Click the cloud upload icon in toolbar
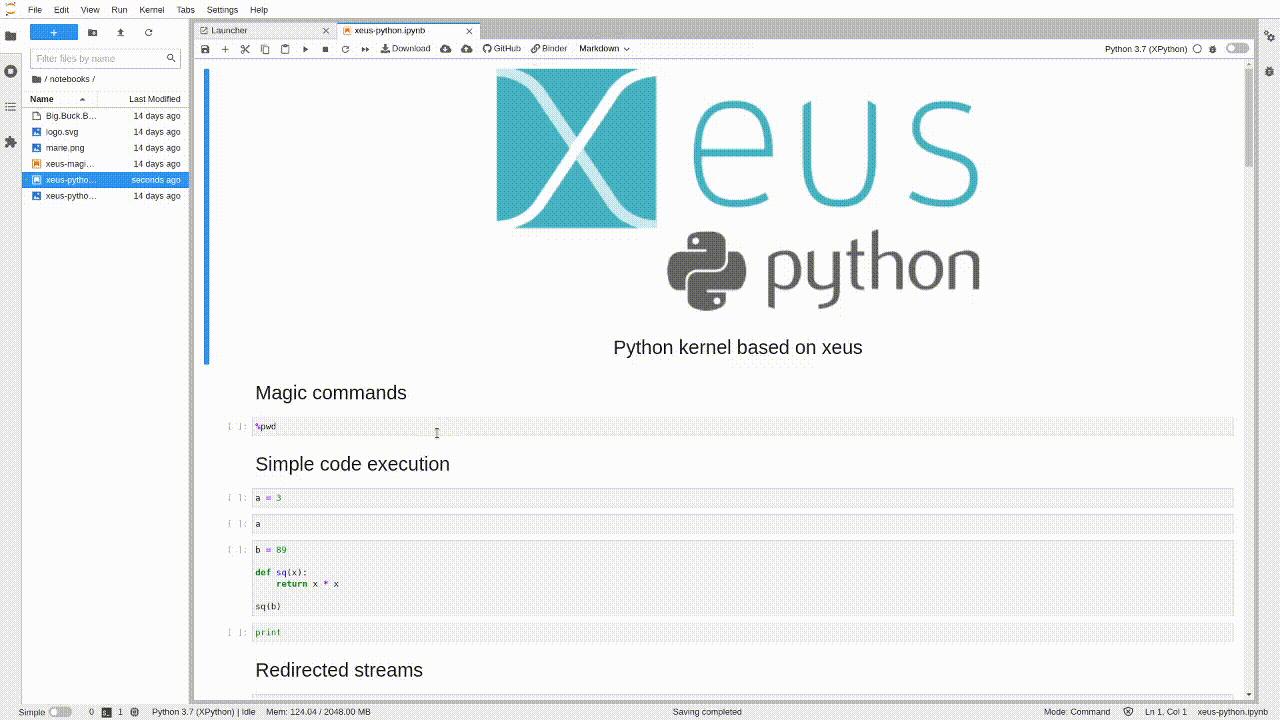1280x720 pixels. coord(467,49)
